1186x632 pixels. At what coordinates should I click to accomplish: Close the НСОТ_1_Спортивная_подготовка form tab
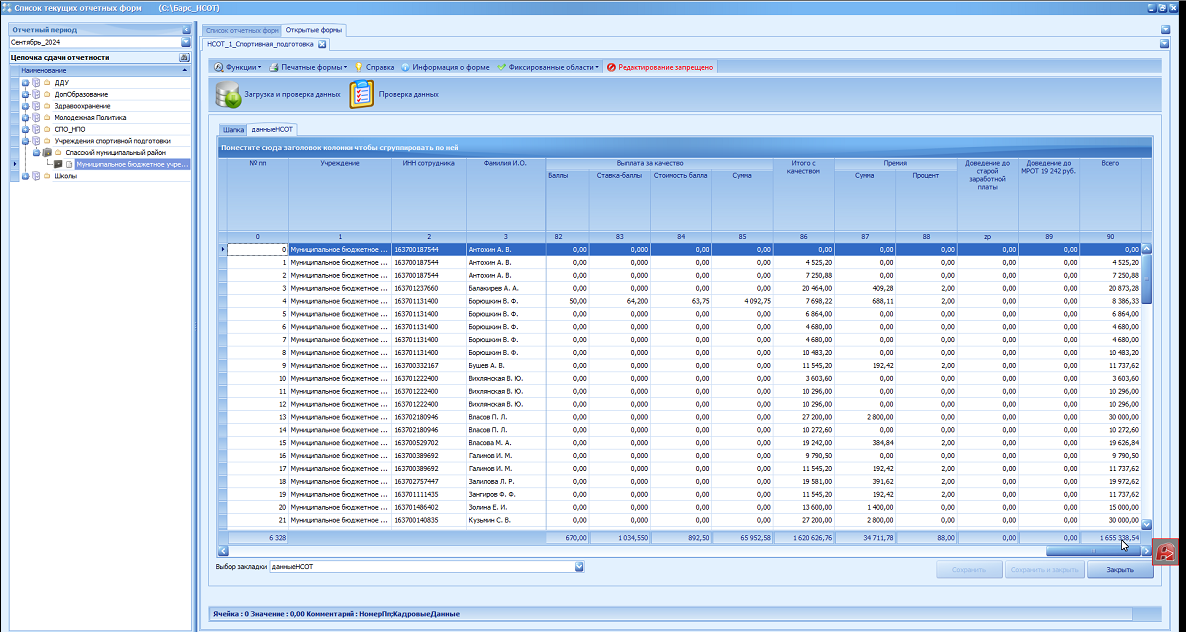[x=321, y=45]
